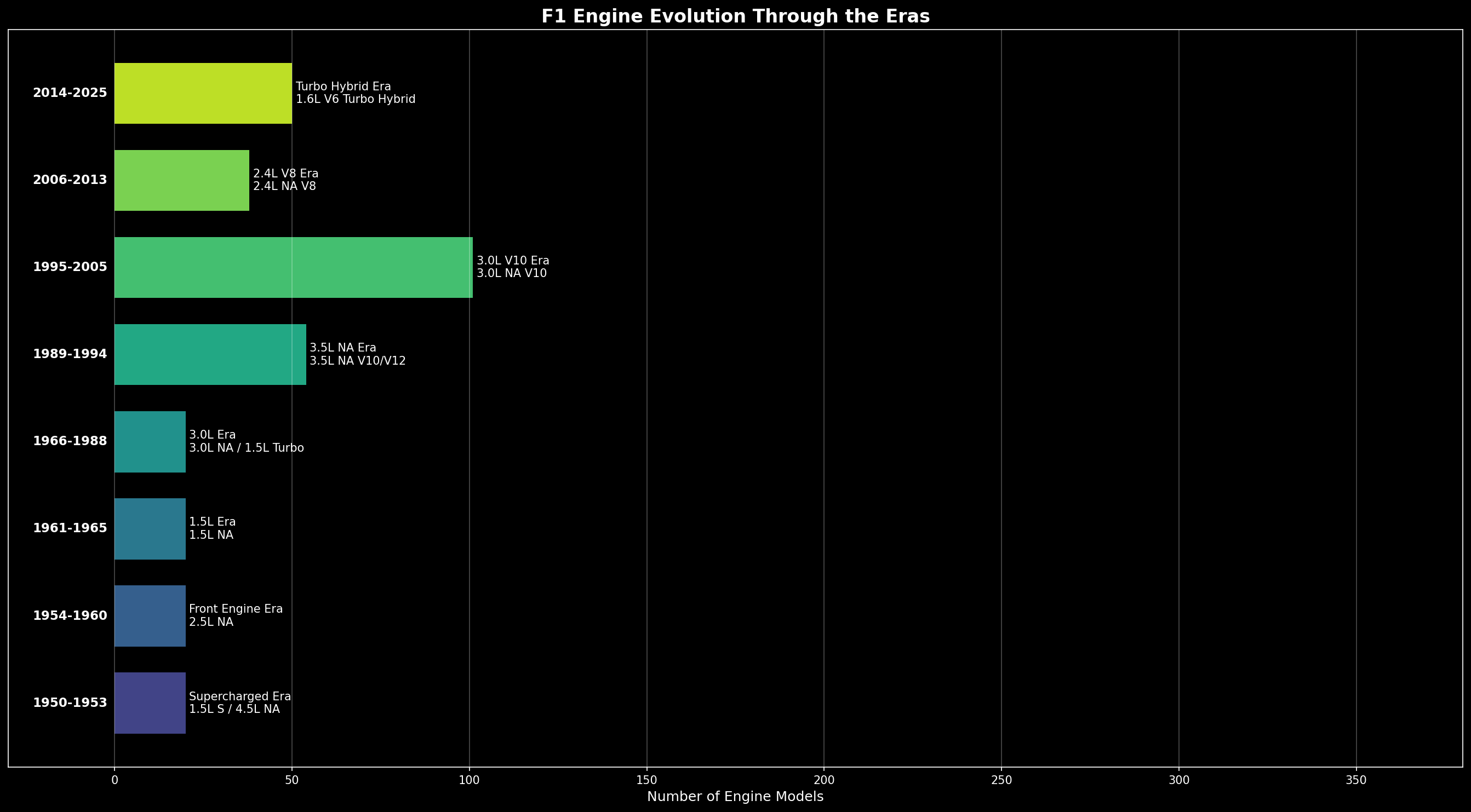Click the '2.4L V8 Era' annotation
Image resolution: width=1471 pixels, height=812 pixels.
[285, 174]
